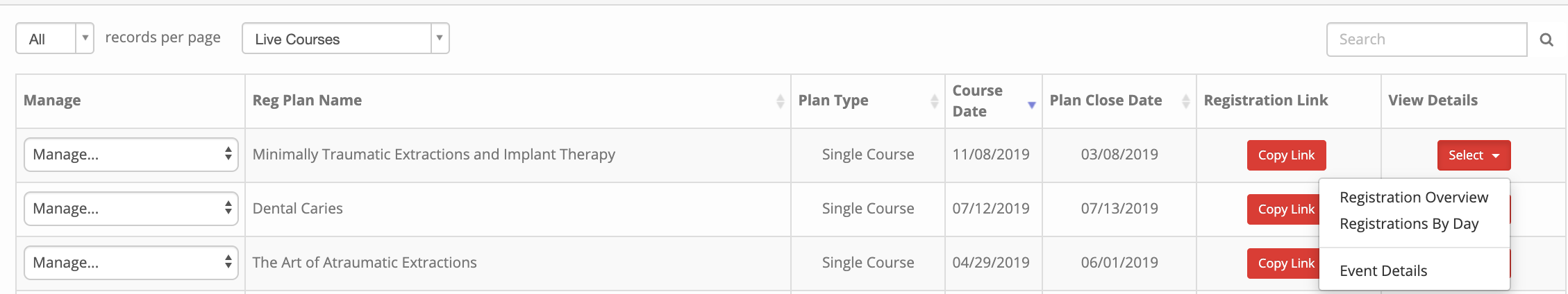
Task: Open Live Courses filter dropdown
Action: tap(346, 38)
